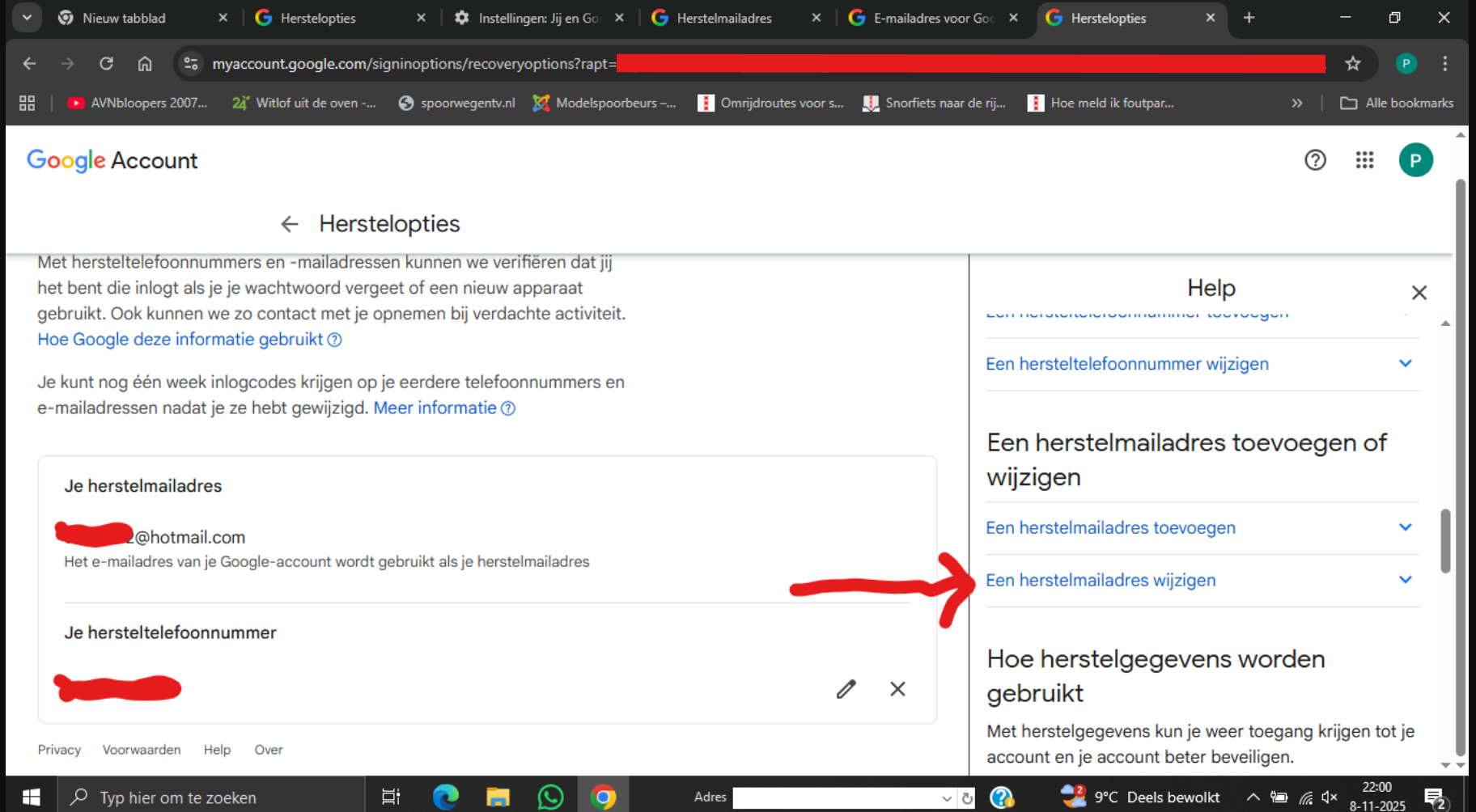The width and height of the screenshot is (1476, 812).
Task: Open Microsoft Edge from the taskbar
Action: pos(445,797)
